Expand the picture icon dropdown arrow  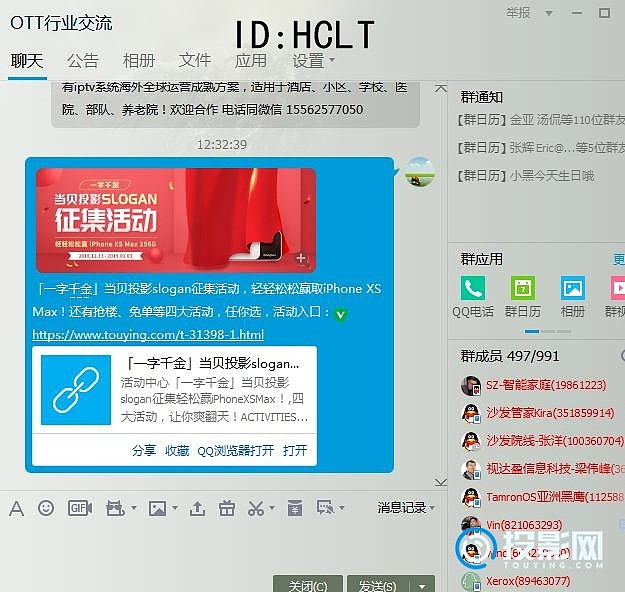click(x=175, y=508)
